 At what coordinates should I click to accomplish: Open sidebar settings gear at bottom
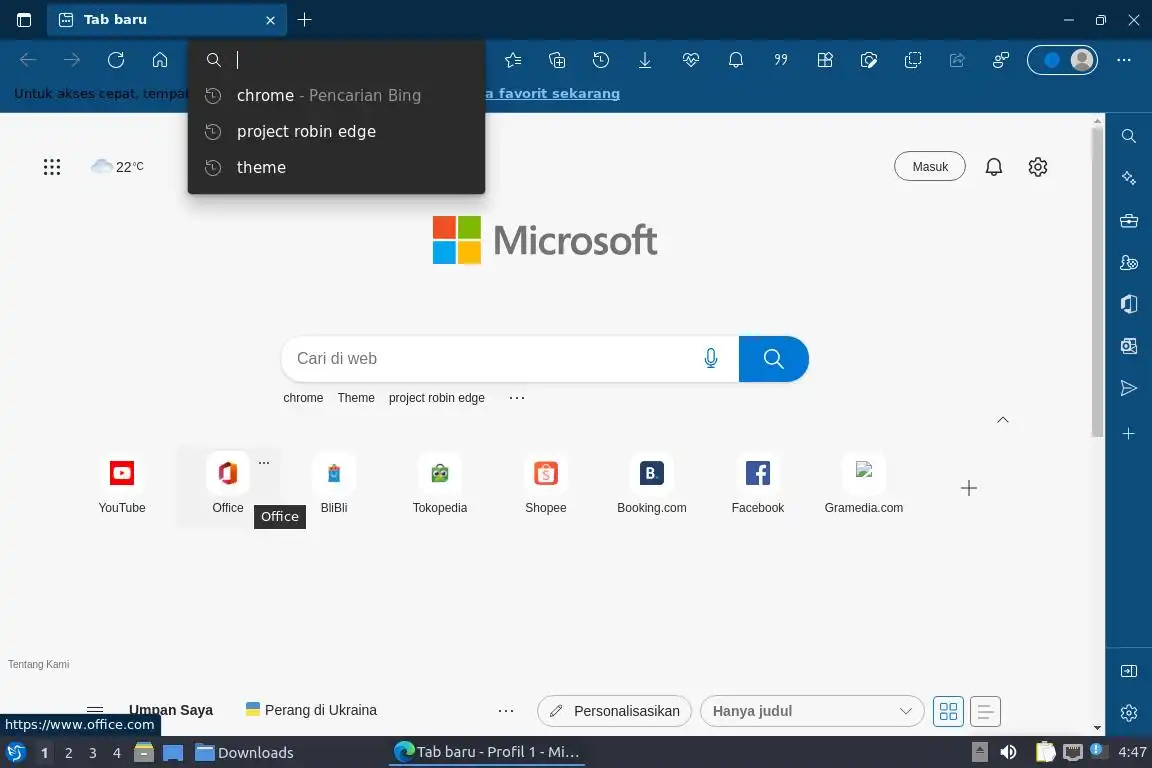[x=1129, y=713]
